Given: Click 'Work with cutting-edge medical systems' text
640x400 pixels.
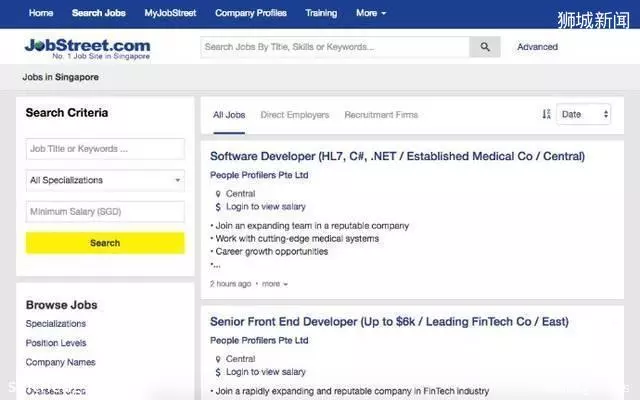Looking at the screenshot, I should pos(297,239).
